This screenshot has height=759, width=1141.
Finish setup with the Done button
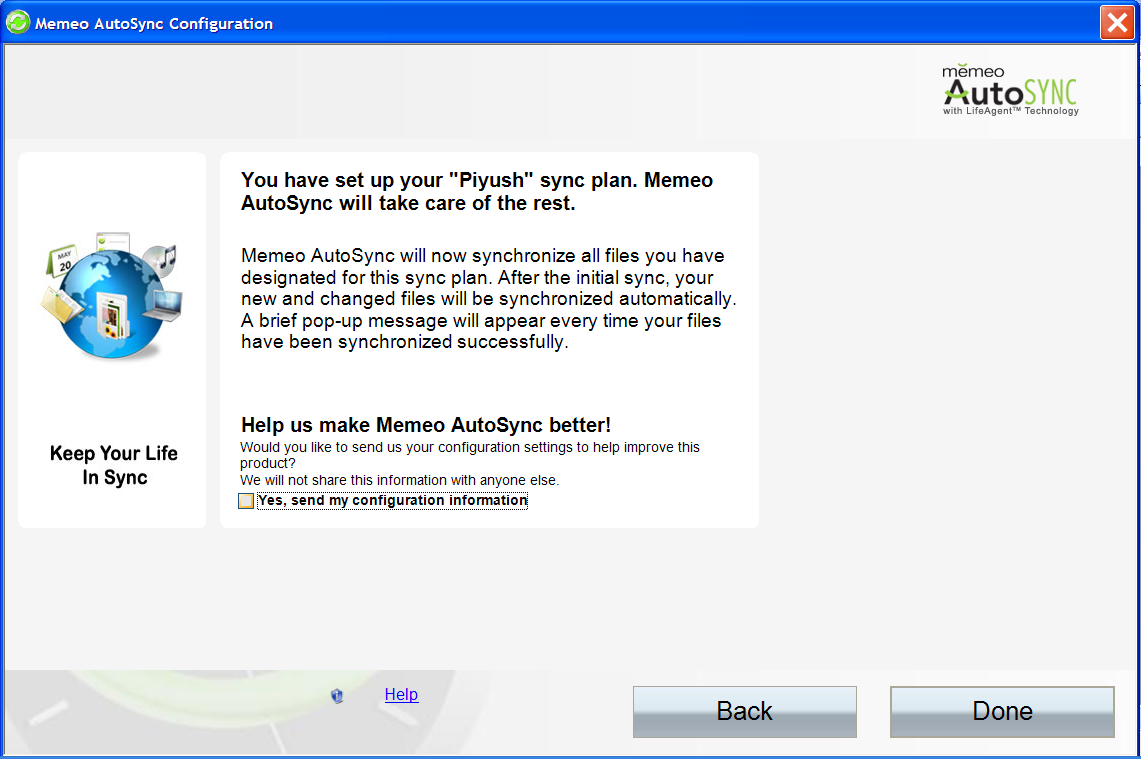pyautogui.click(x=1002, y=711)
